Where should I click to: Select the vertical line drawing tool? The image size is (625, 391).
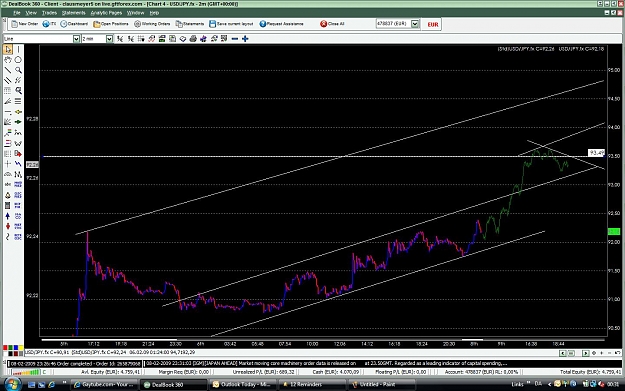pyautogui.click(x=18, y=49)
